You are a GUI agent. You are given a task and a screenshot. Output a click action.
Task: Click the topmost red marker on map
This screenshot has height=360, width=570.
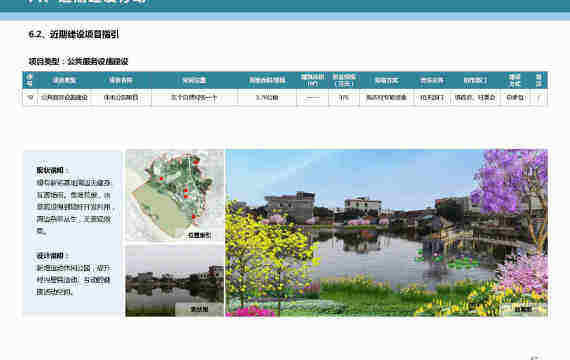(x=196, y=162)
